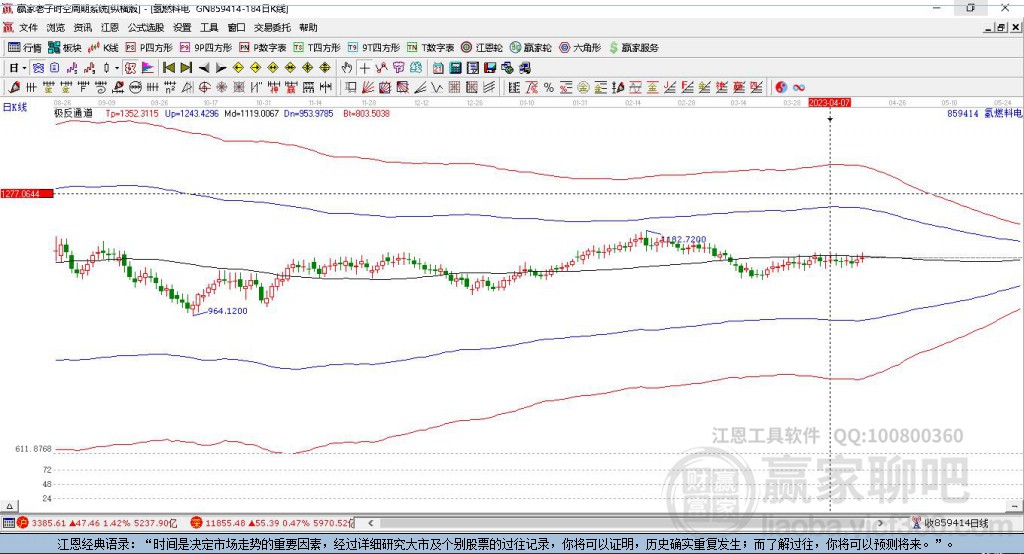Jump to first bar with skip-to-start icon
This screenshot has width=1024, height=554.
click(x=169, y=68)
